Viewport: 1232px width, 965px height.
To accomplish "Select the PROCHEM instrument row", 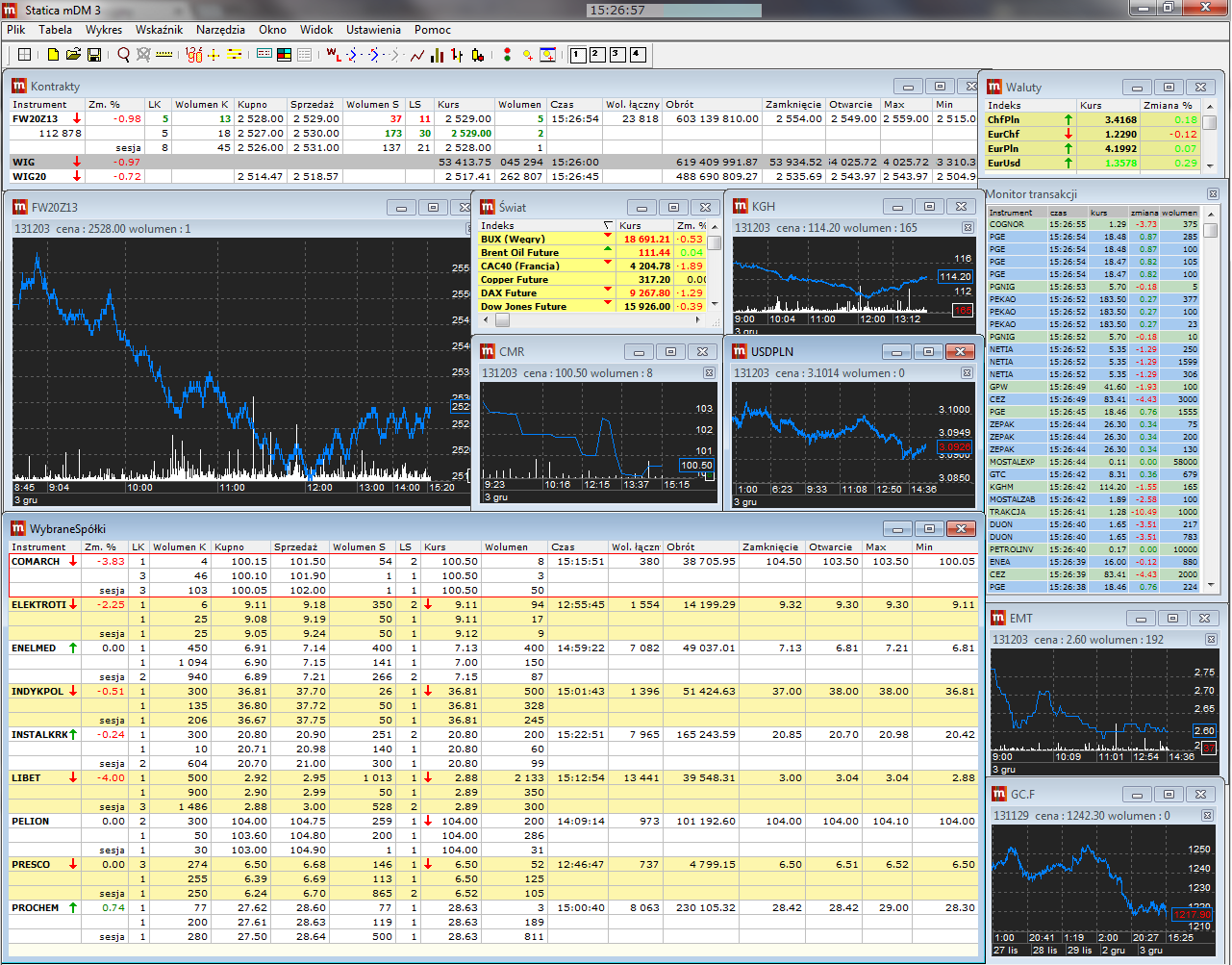I will click(493, 907).
